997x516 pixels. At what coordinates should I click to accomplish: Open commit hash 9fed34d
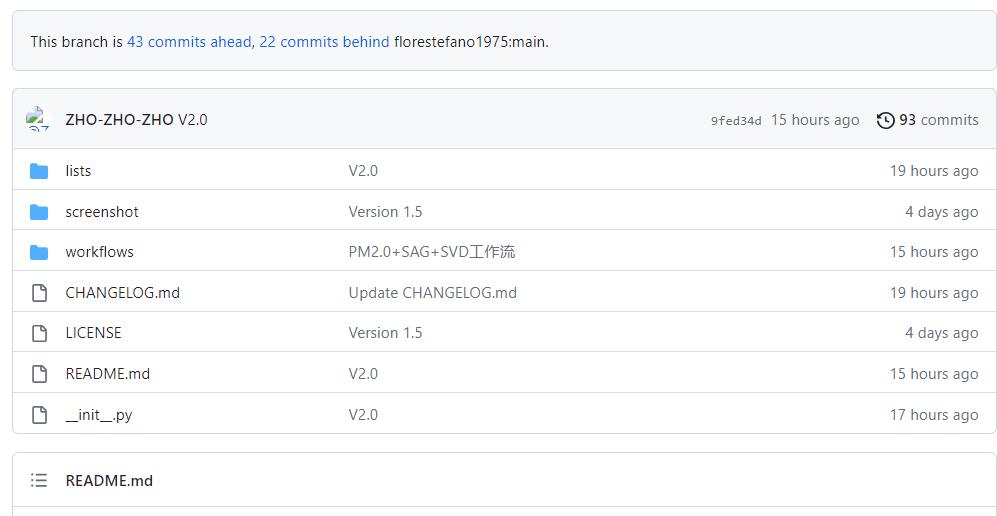[x=736, y=121]
